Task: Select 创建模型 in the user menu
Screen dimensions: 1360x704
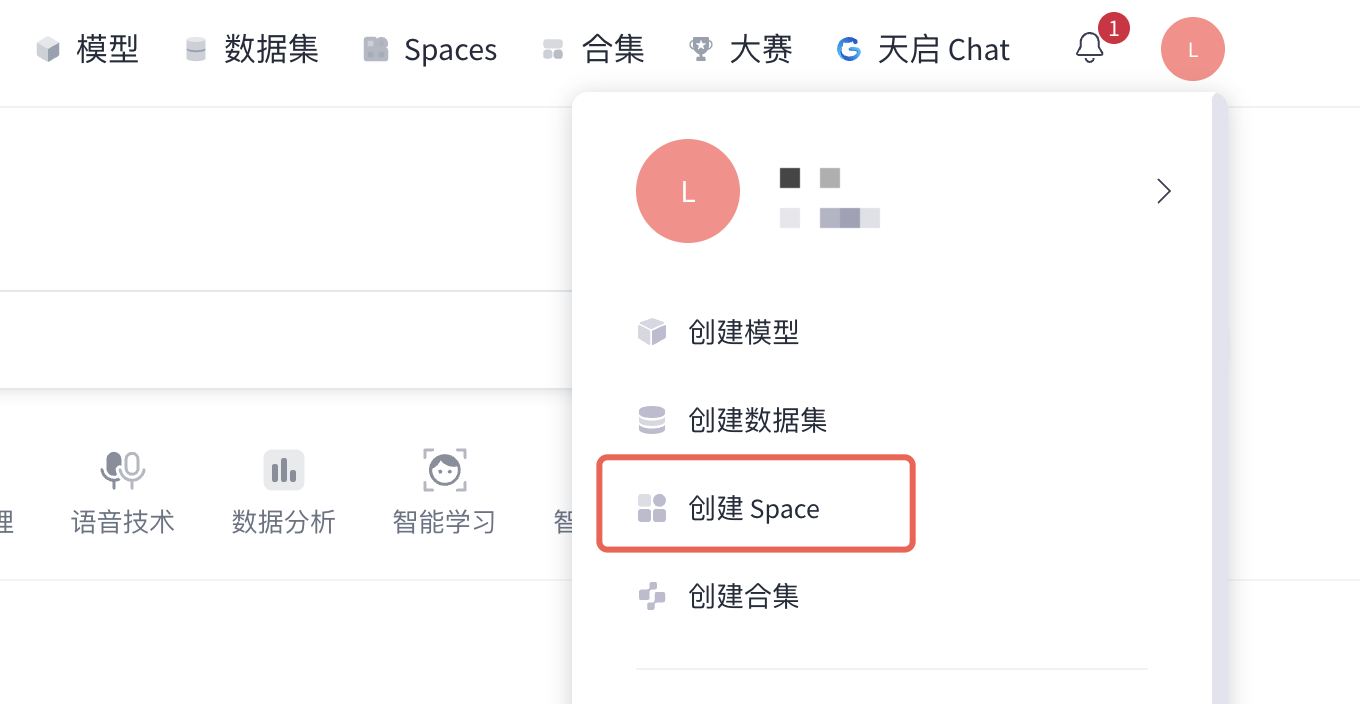Action: pos(744,332)
